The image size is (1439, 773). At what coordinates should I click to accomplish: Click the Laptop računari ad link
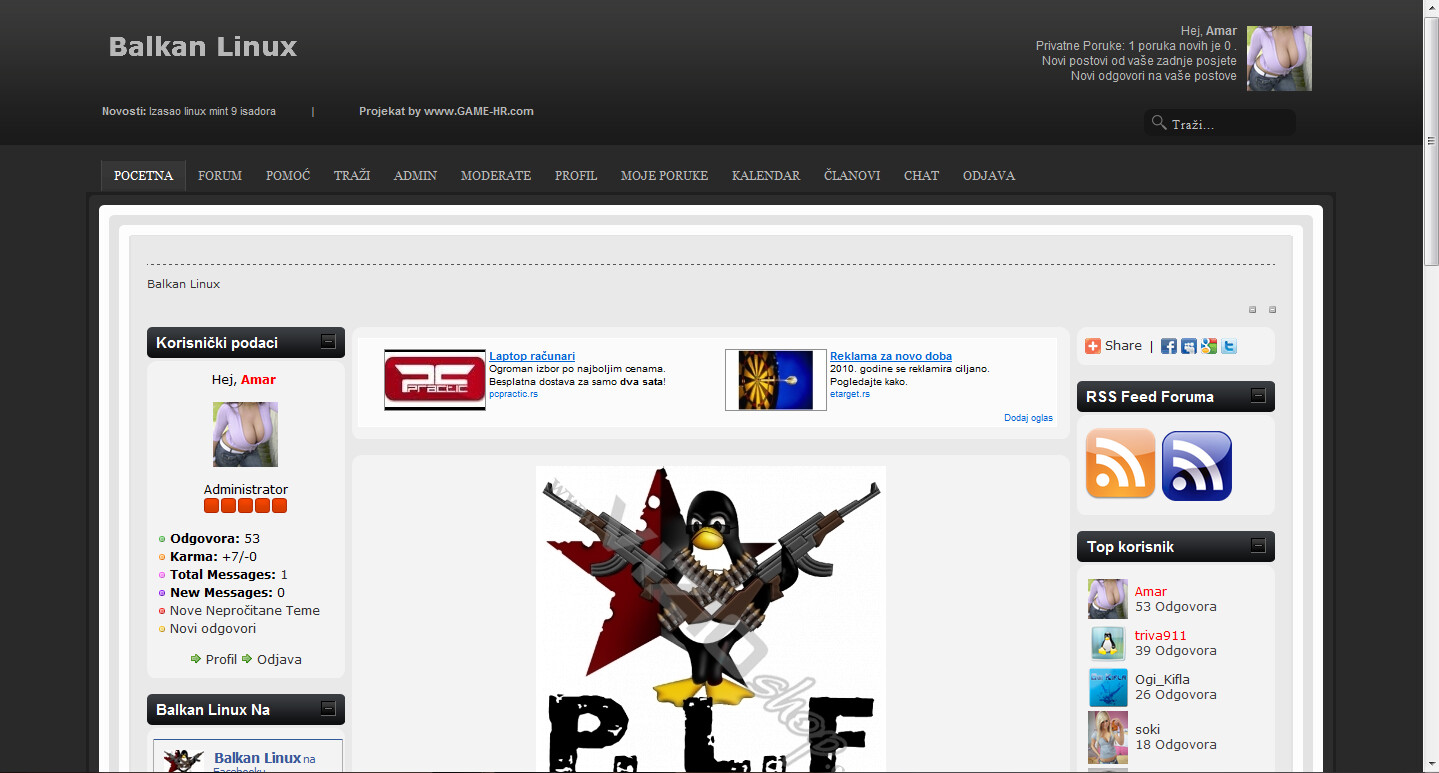pos(532,356)
